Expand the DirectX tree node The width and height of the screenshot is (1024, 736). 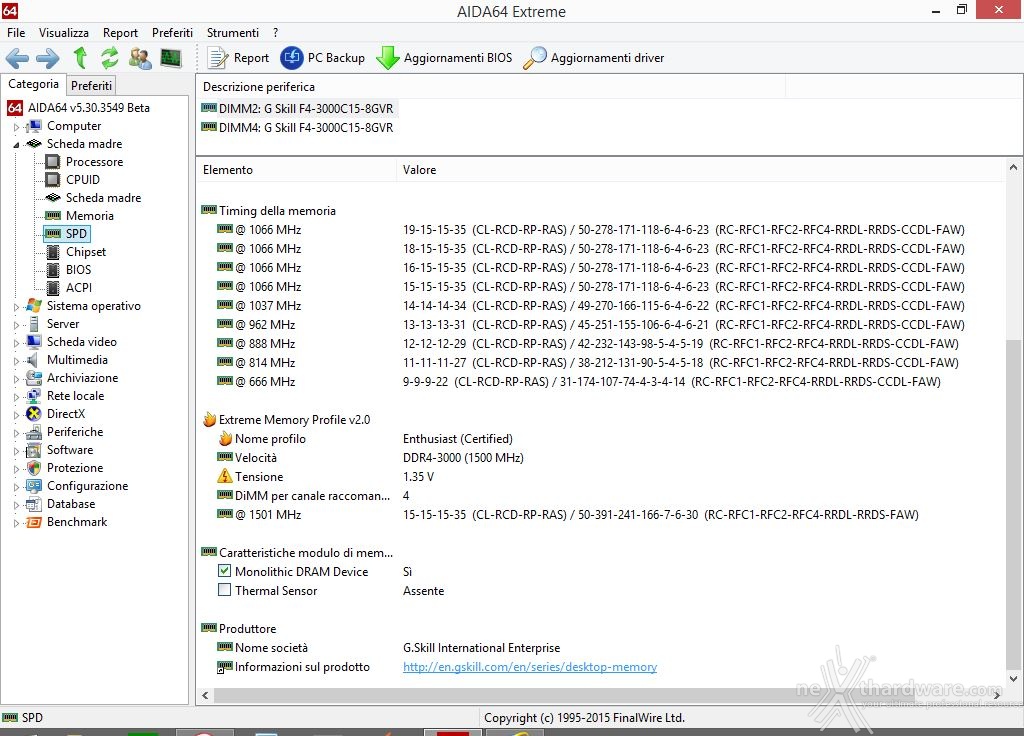16,414
